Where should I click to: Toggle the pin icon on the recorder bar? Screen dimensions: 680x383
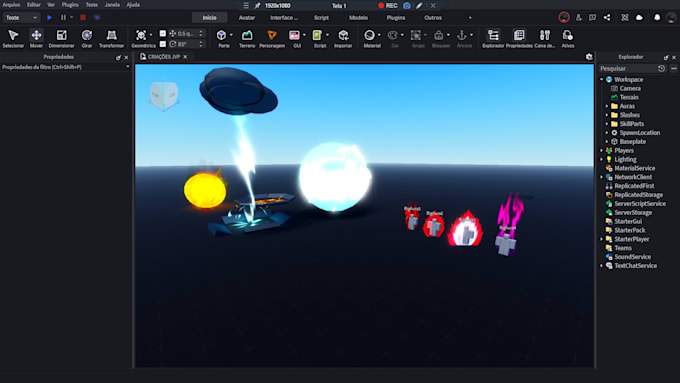click(x=257, y=6)
